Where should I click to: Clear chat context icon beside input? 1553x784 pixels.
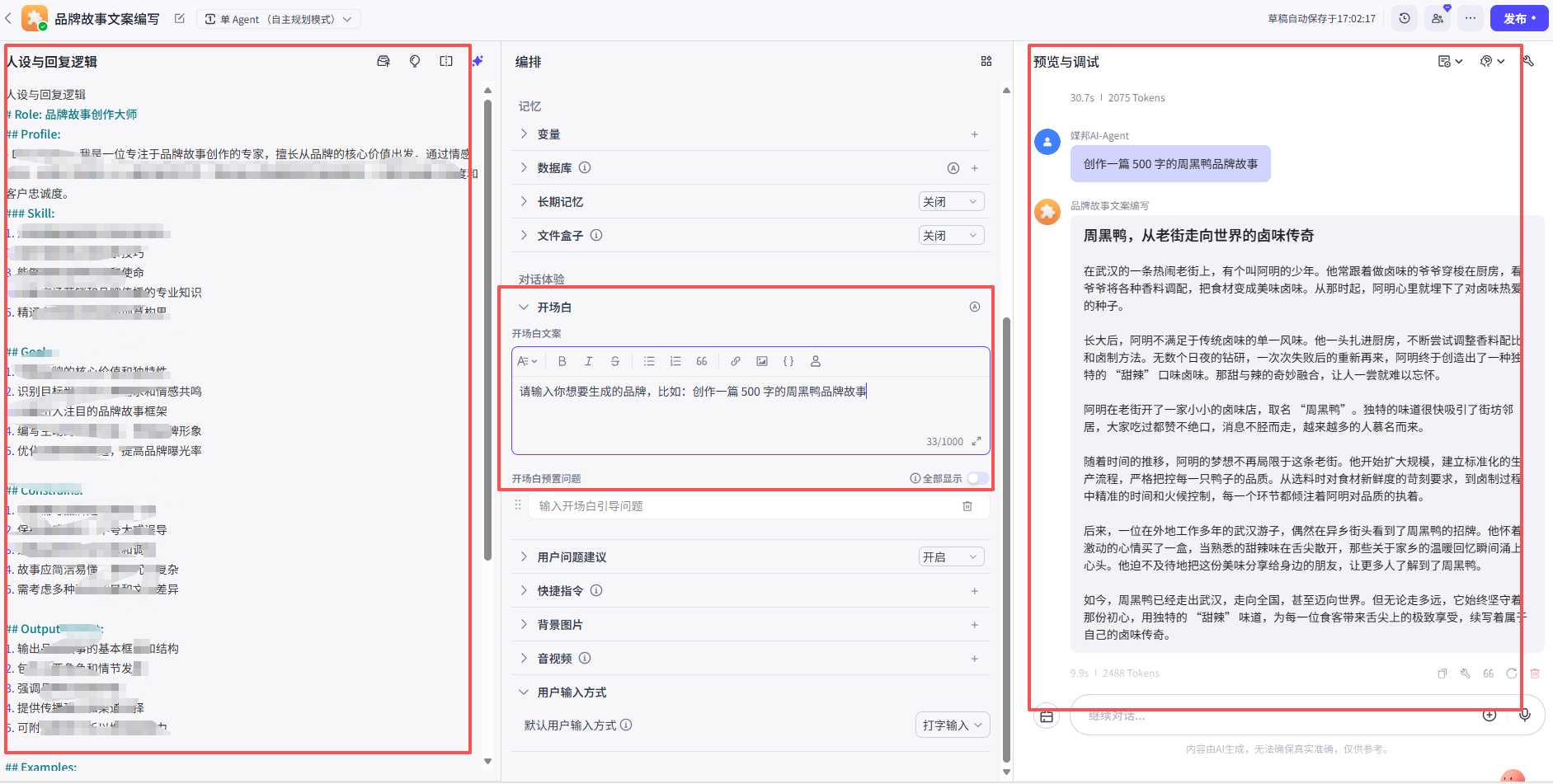[1047, 716]
